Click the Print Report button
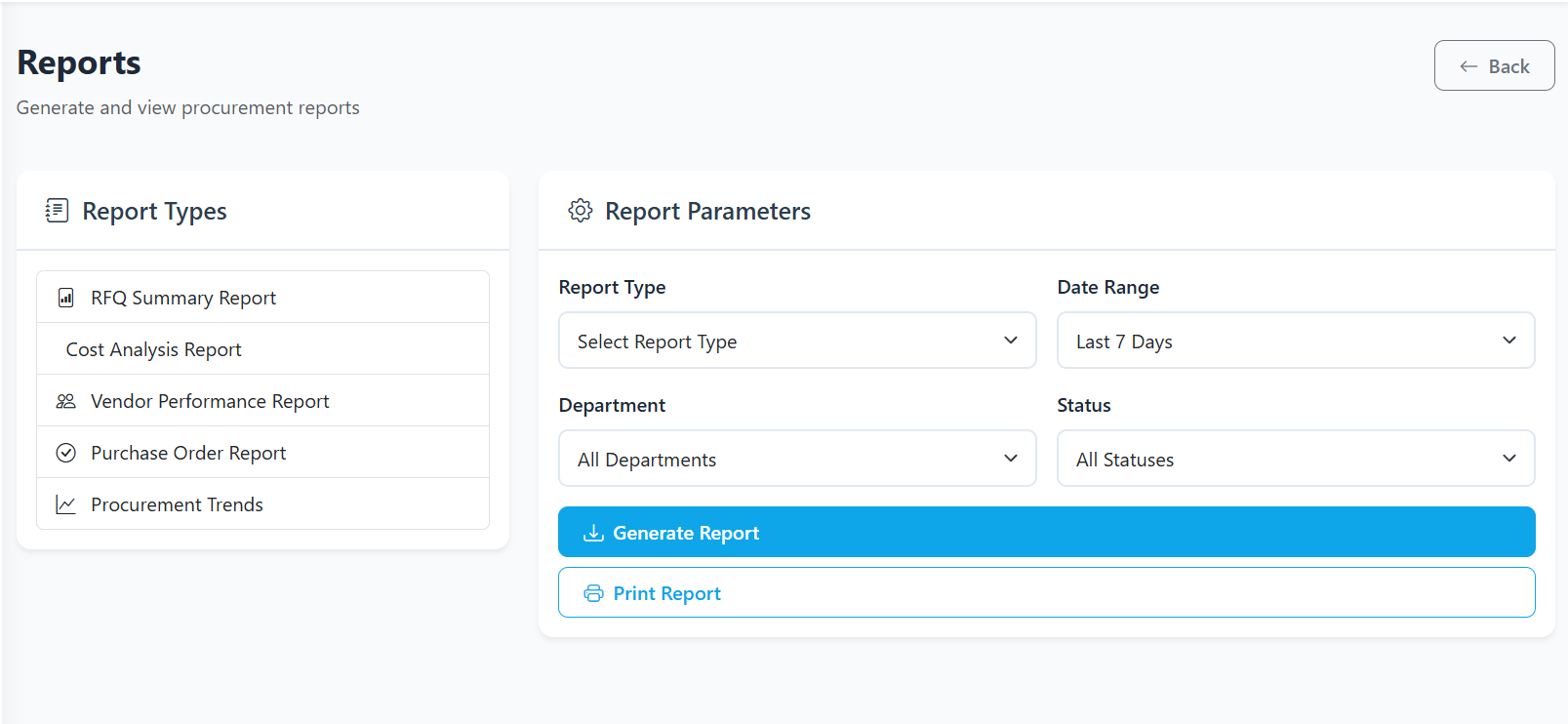Image resolution: width=1568 pixels, height=724 pixels. tap(1046, 592)
